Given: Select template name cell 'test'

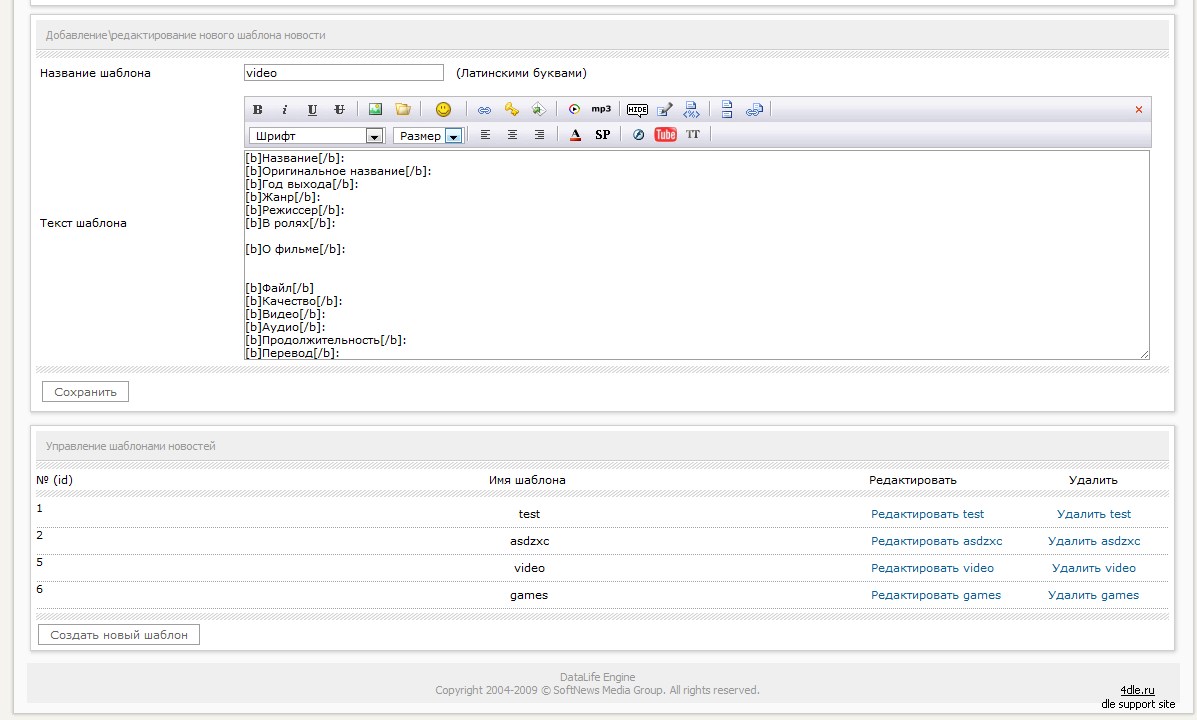Looking at the screenshot, I should tap(529, 514).
